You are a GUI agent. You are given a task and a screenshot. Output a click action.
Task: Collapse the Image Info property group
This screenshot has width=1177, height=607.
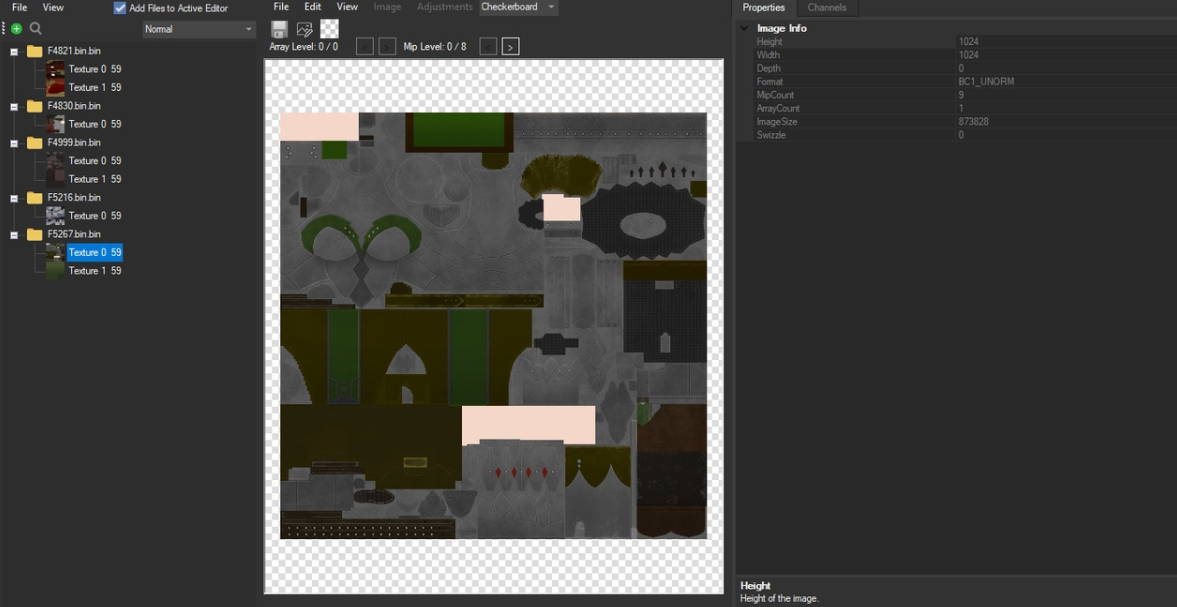pos(744,28)
